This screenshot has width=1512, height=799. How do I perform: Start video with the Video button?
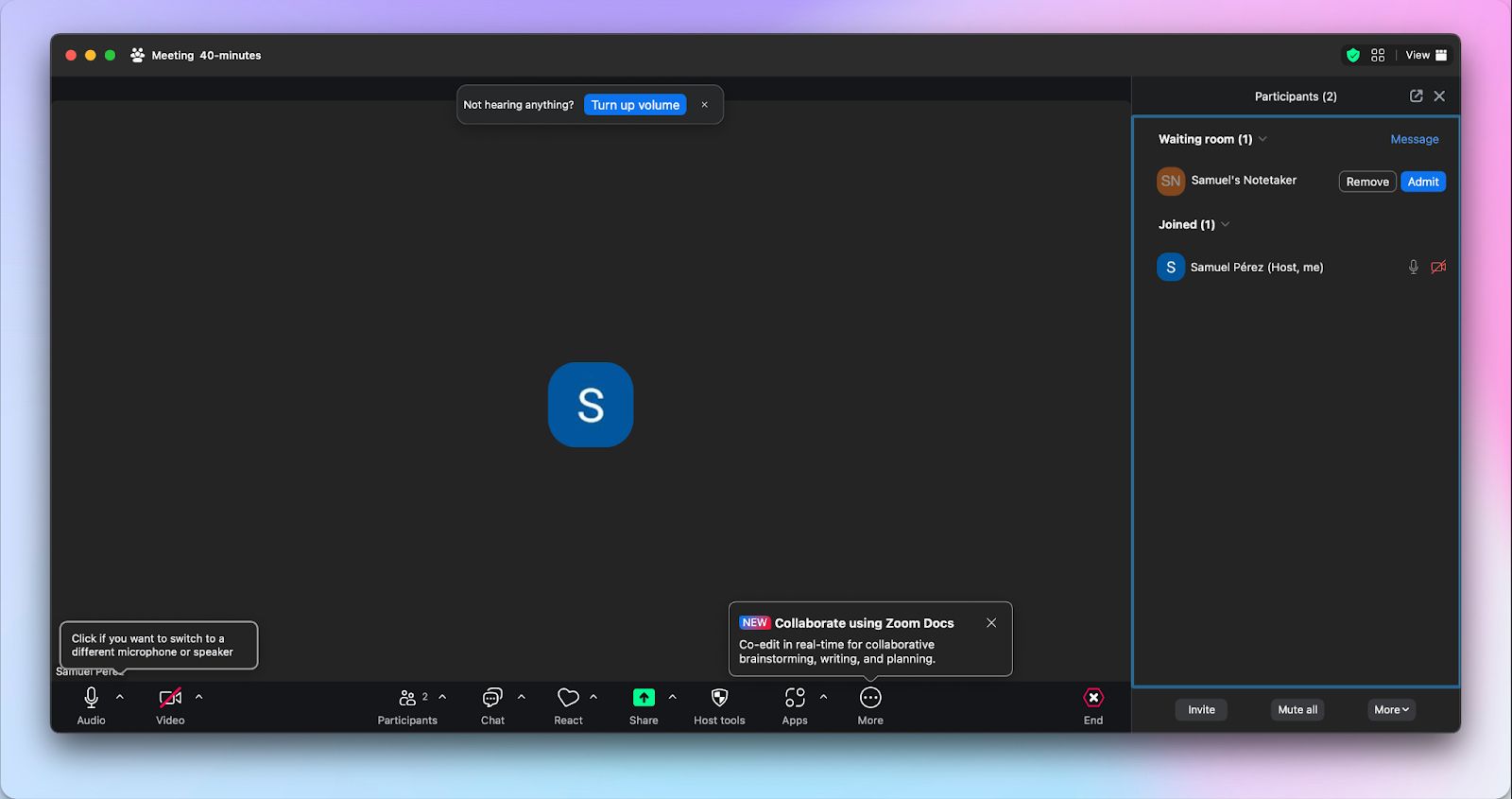[170, 706]
